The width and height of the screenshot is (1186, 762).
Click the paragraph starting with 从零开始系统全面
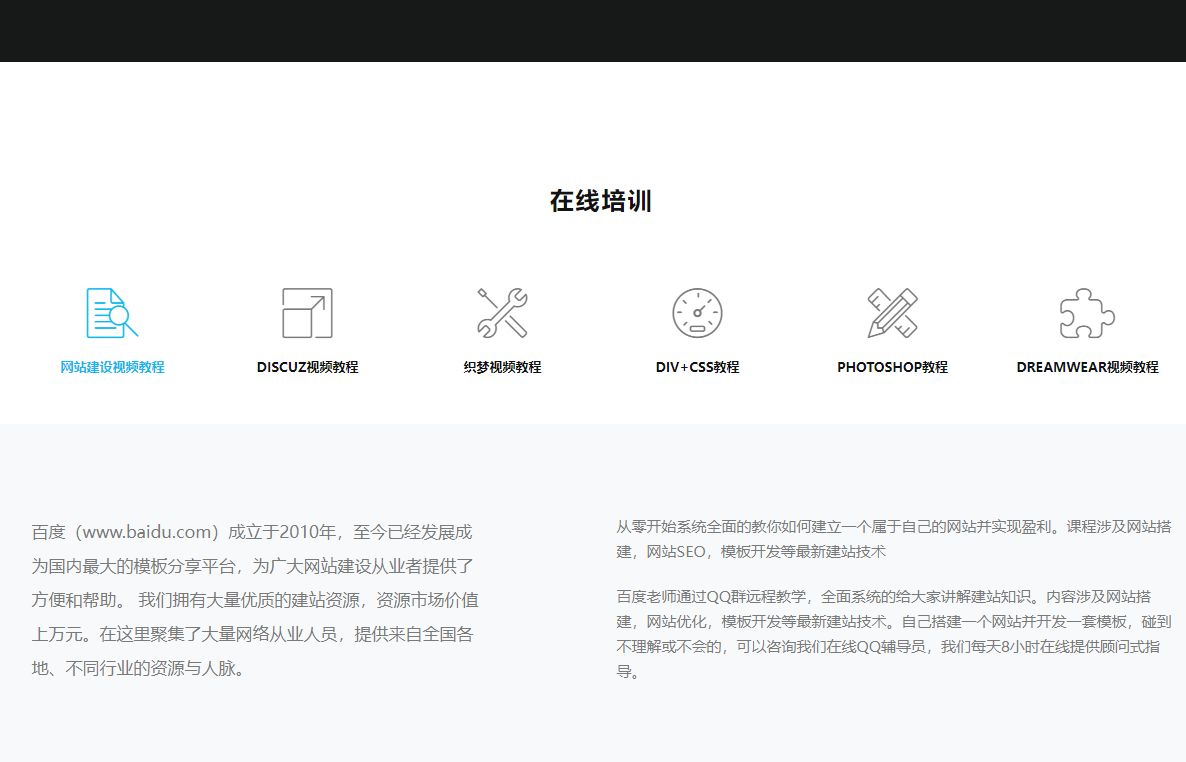pos(893,538)
